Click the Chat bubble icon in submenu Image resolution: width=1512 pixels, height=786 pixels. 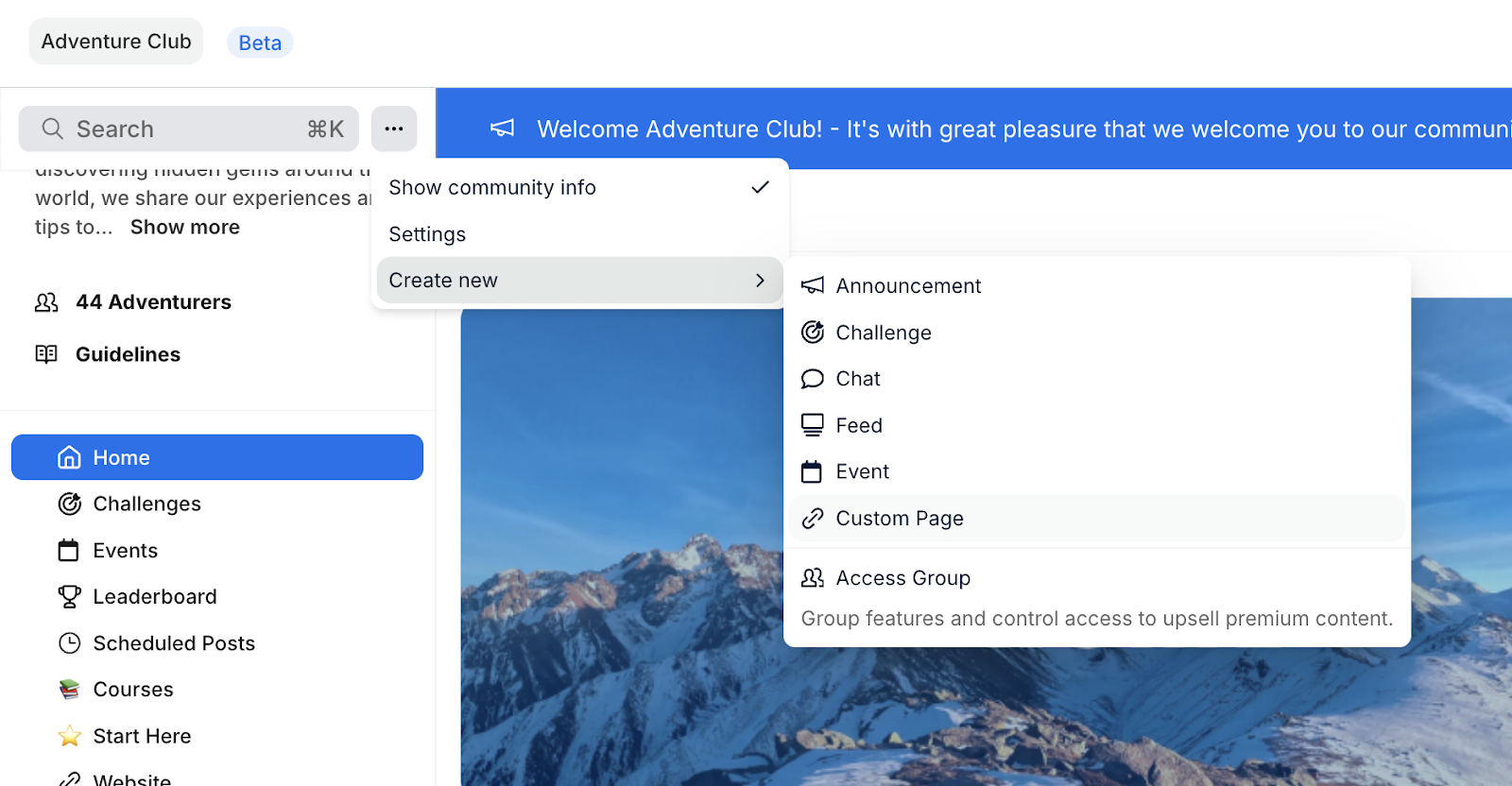click(x=812, y=379)
